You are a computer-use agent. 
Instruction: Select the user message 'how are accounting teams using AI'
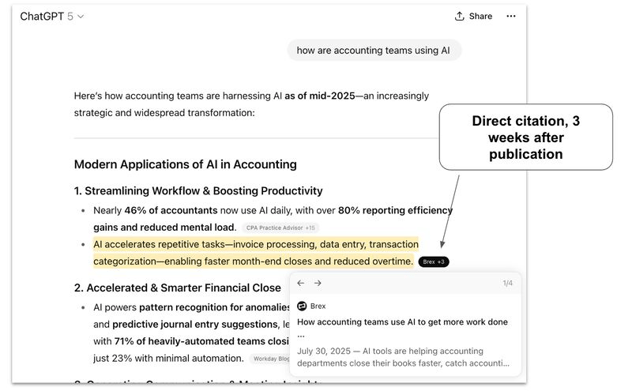pos(373,50)
